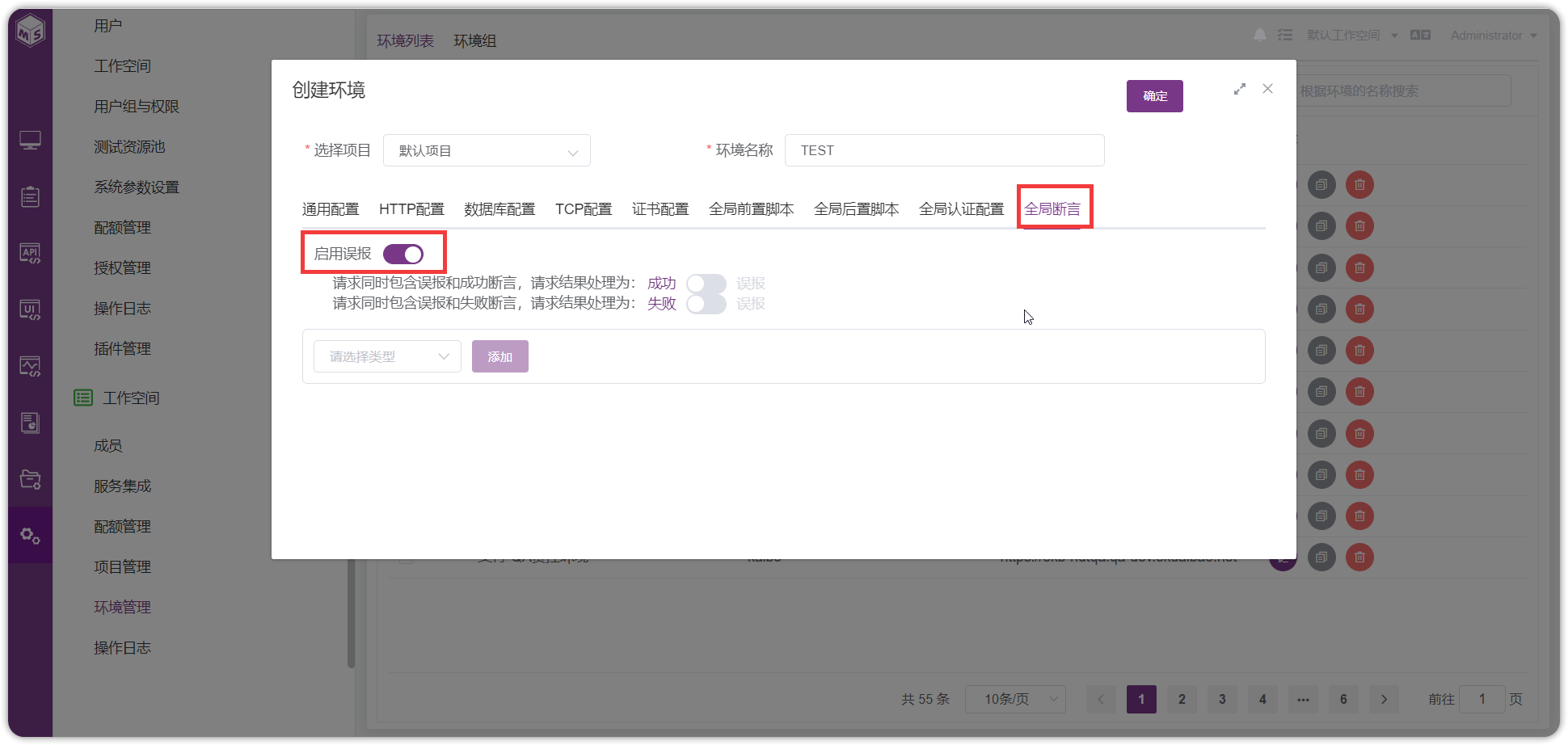The width and height of the screenshot is (1568, 745).
Task: Click the page jump number input
Action: [x=1482, y=699]
